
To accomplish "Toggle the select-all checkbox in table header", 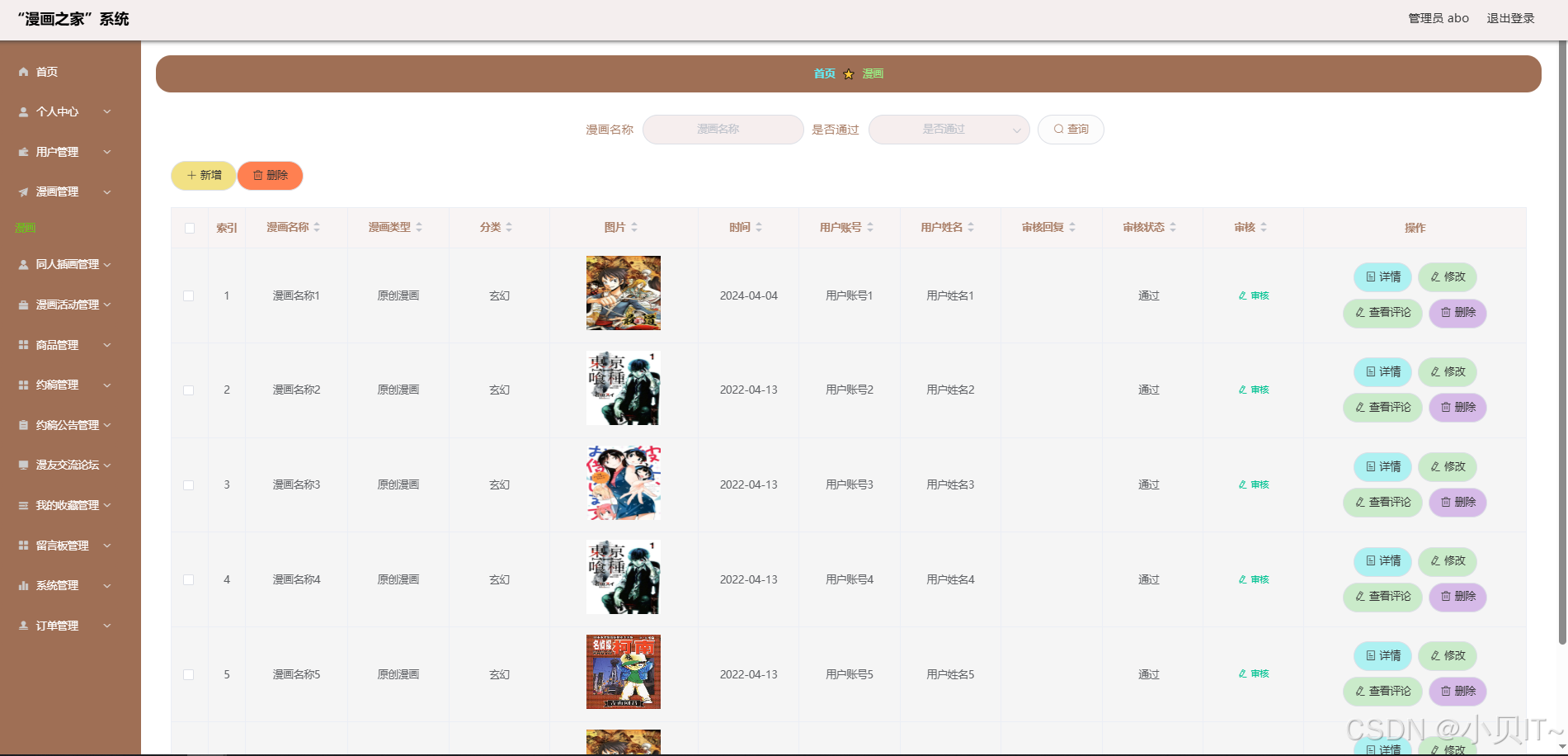I will [190, 228].
